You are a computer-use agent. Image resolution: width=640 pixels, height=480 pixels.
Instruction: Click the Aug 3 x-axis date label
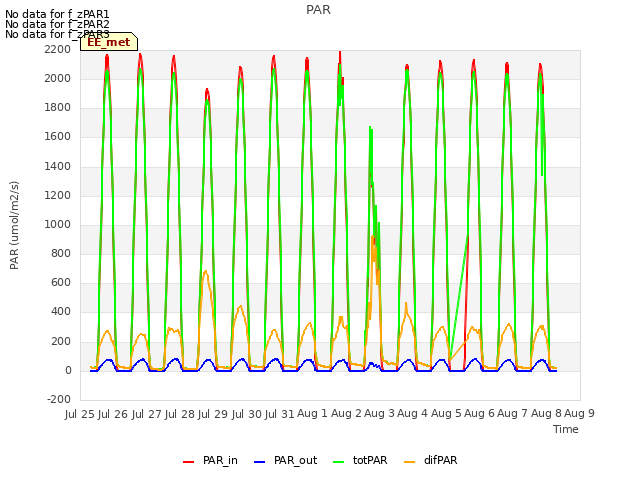click(379, 413)
